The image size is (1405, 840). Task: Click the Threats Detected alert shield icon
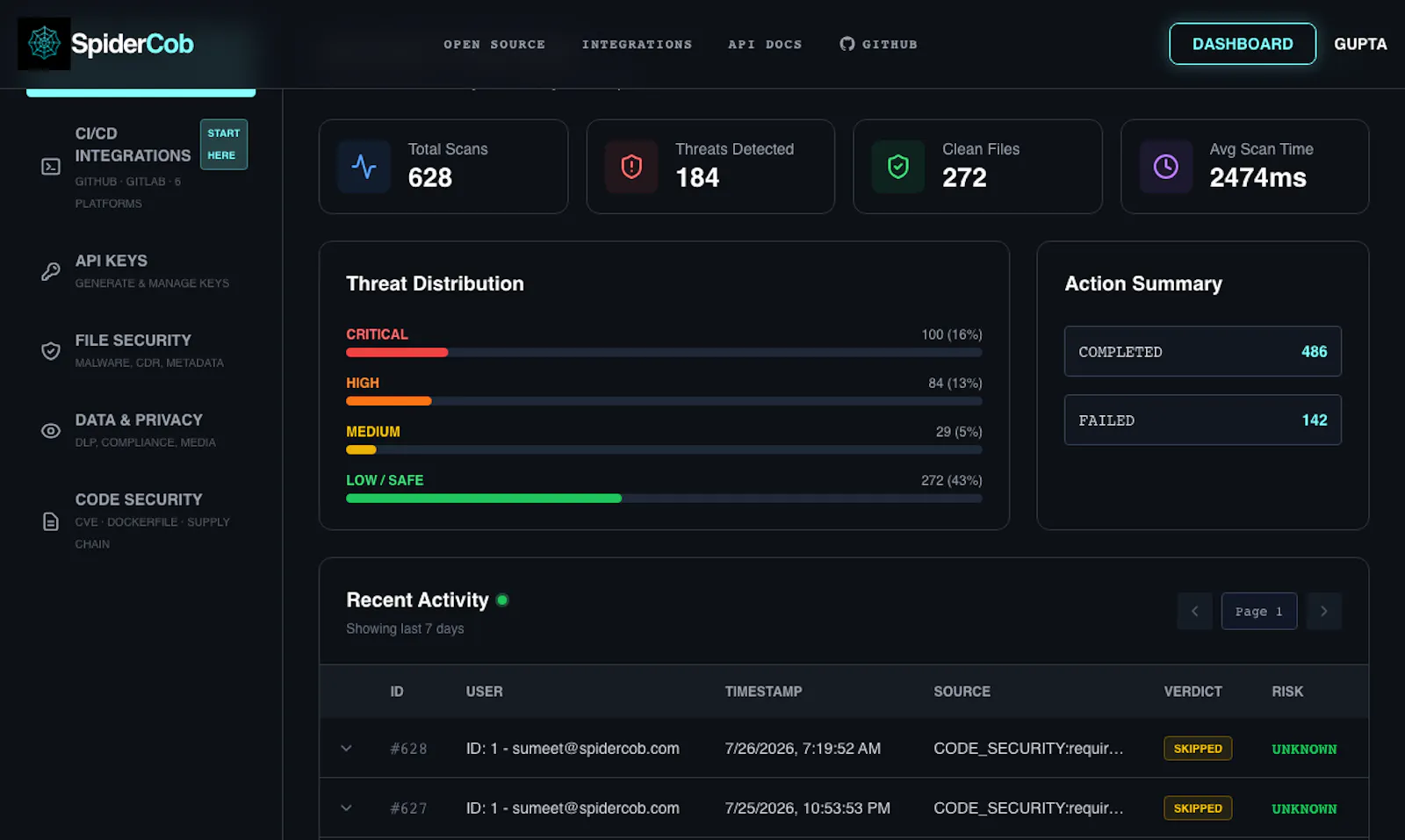[x=631, y=167]
